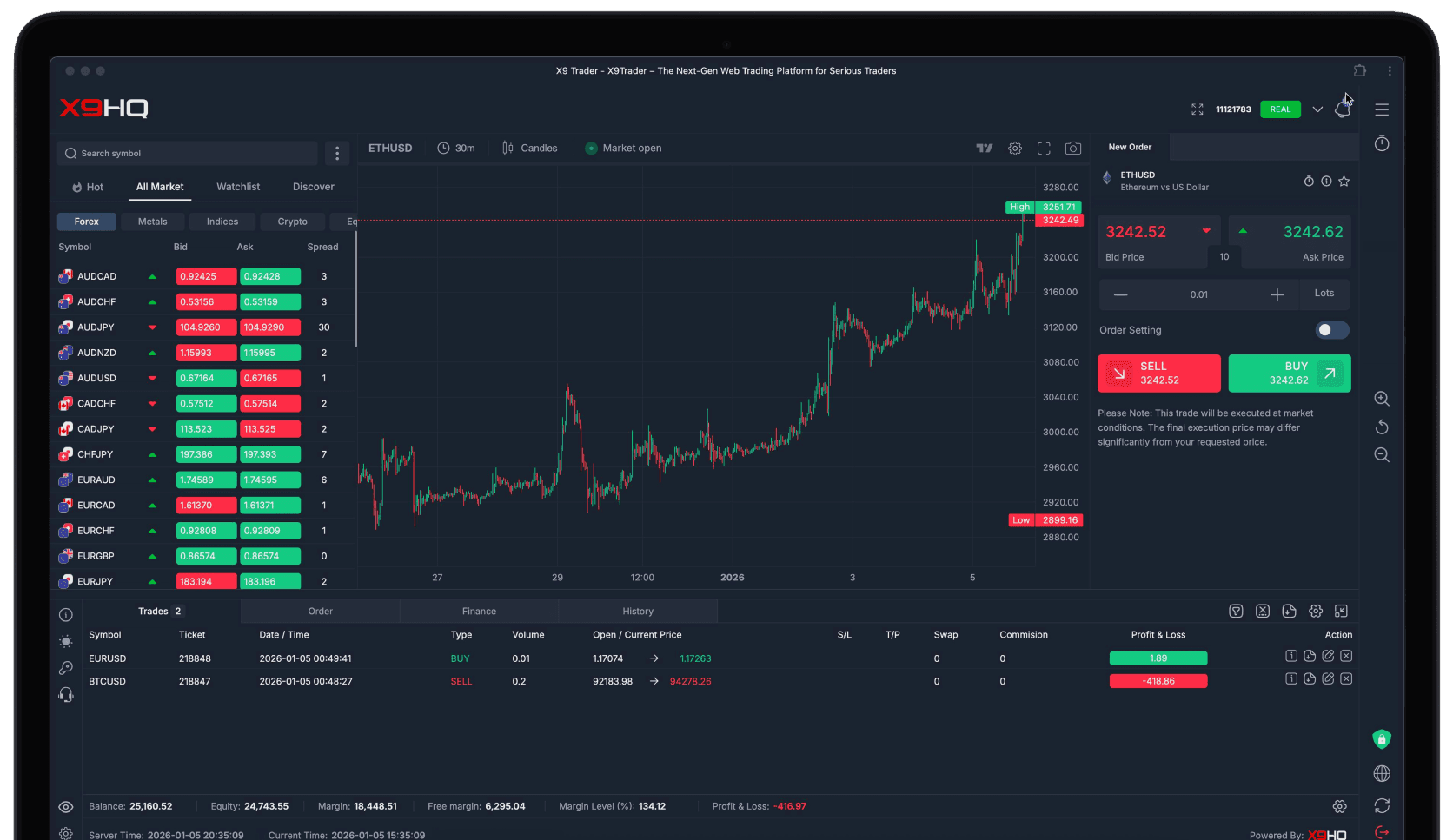Click the green REAL account badge
The image size is (1453, 840).
[x=1280, y=109]
